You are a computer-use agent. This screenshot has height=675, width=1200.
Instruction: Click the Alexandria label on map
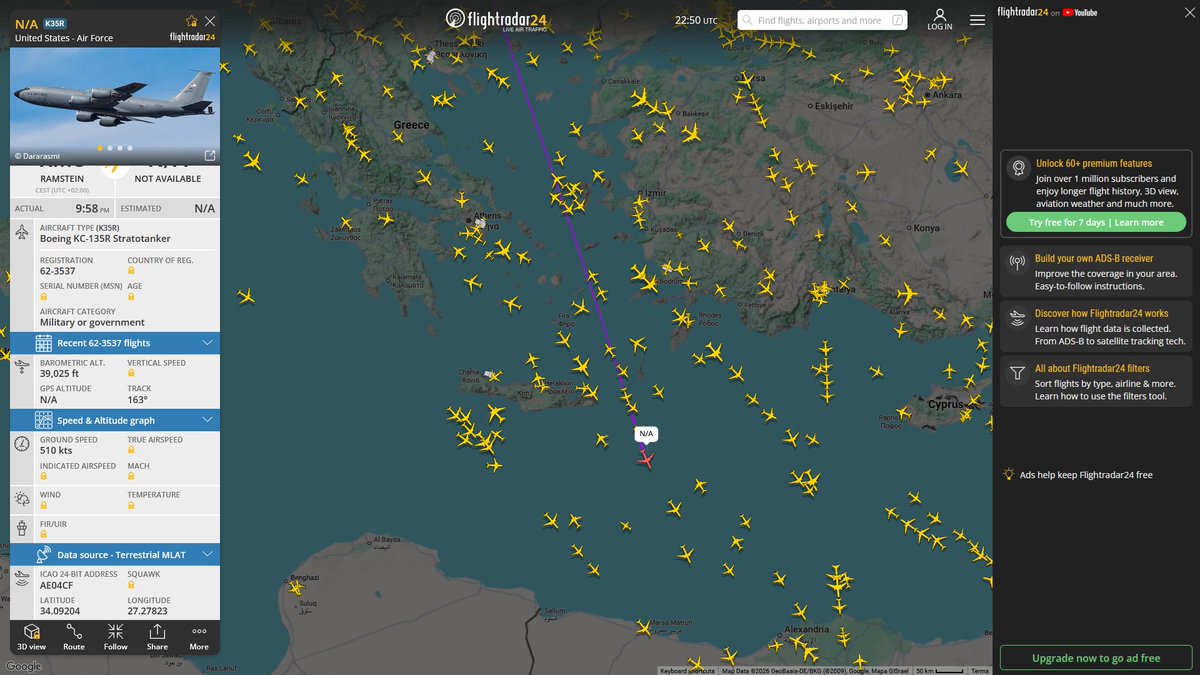(x=806, y=629)
